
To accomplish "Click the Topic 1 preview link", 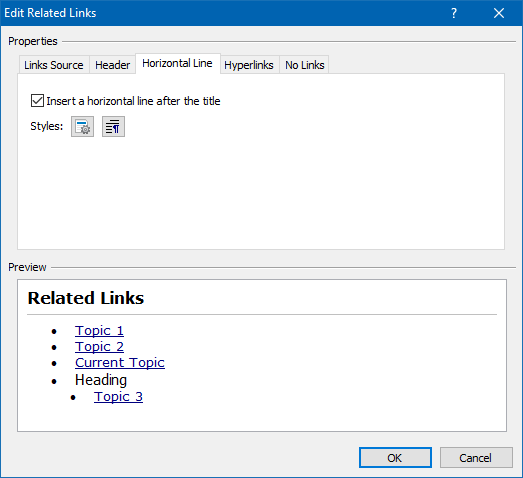I will pyautogui.click(x=99, y=331).
